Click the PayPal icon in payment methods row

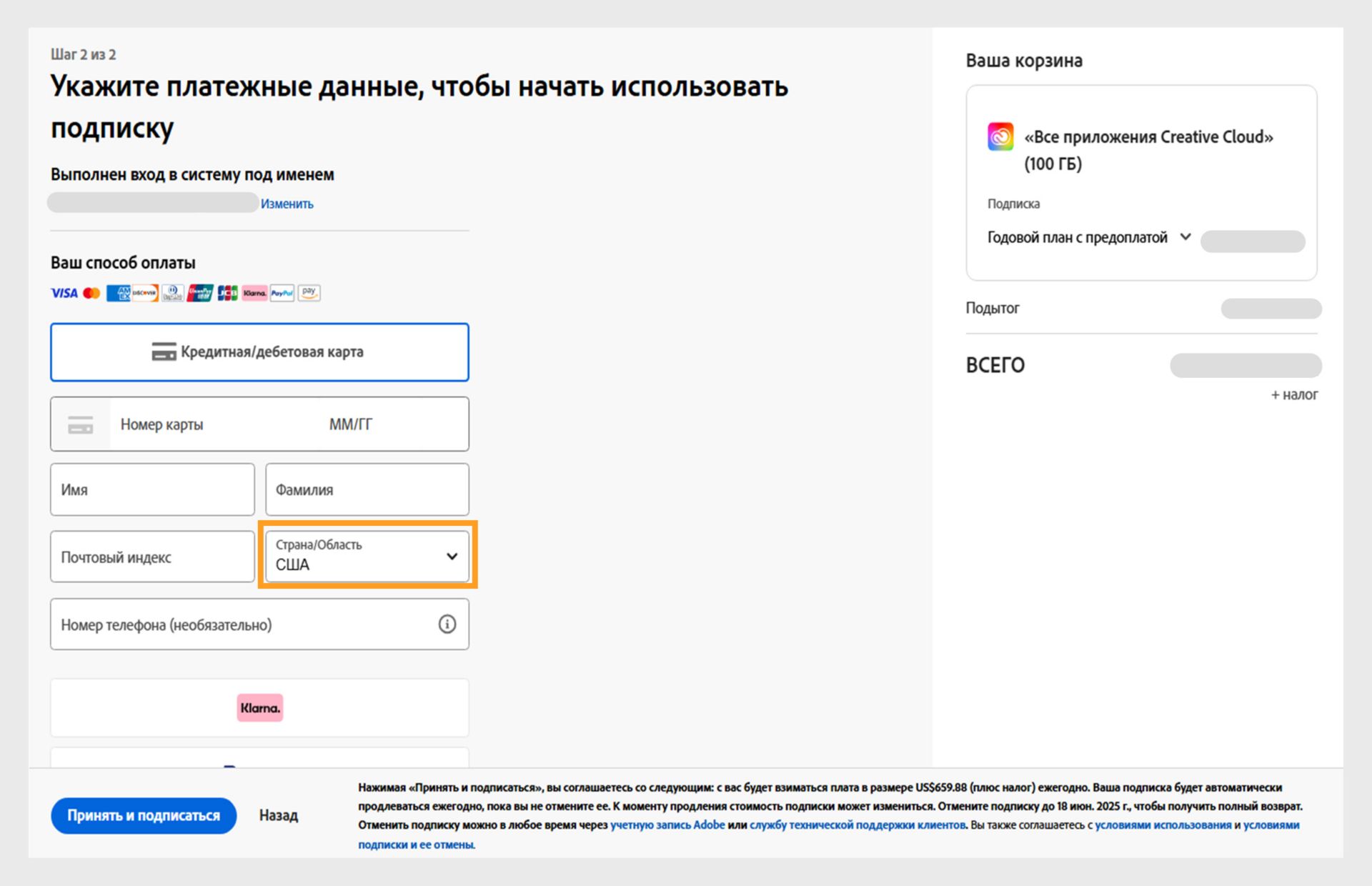point(282,293)
